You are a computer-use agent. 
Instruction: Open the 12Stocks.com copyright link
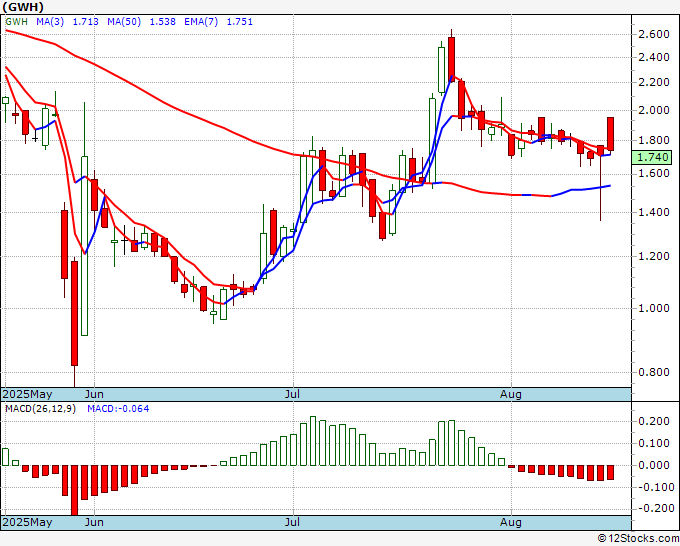(x=638, y=538)
